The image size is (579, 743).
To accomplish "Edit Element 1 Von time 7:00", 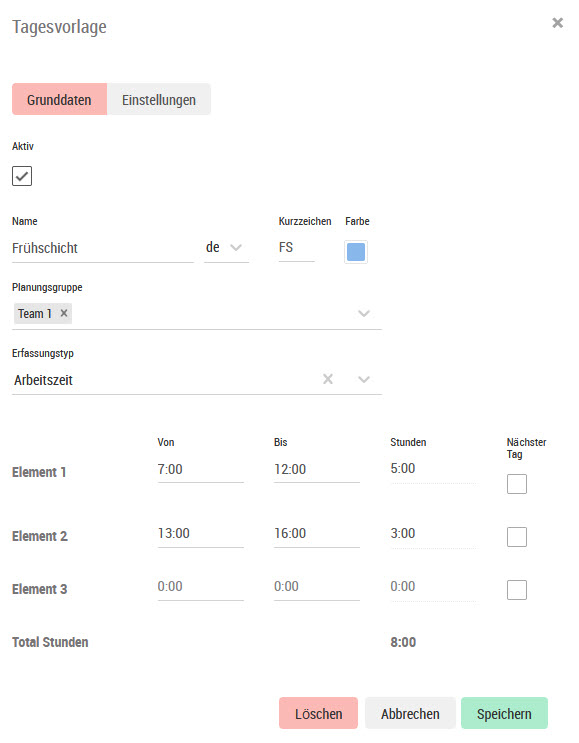I will [200, 470].
